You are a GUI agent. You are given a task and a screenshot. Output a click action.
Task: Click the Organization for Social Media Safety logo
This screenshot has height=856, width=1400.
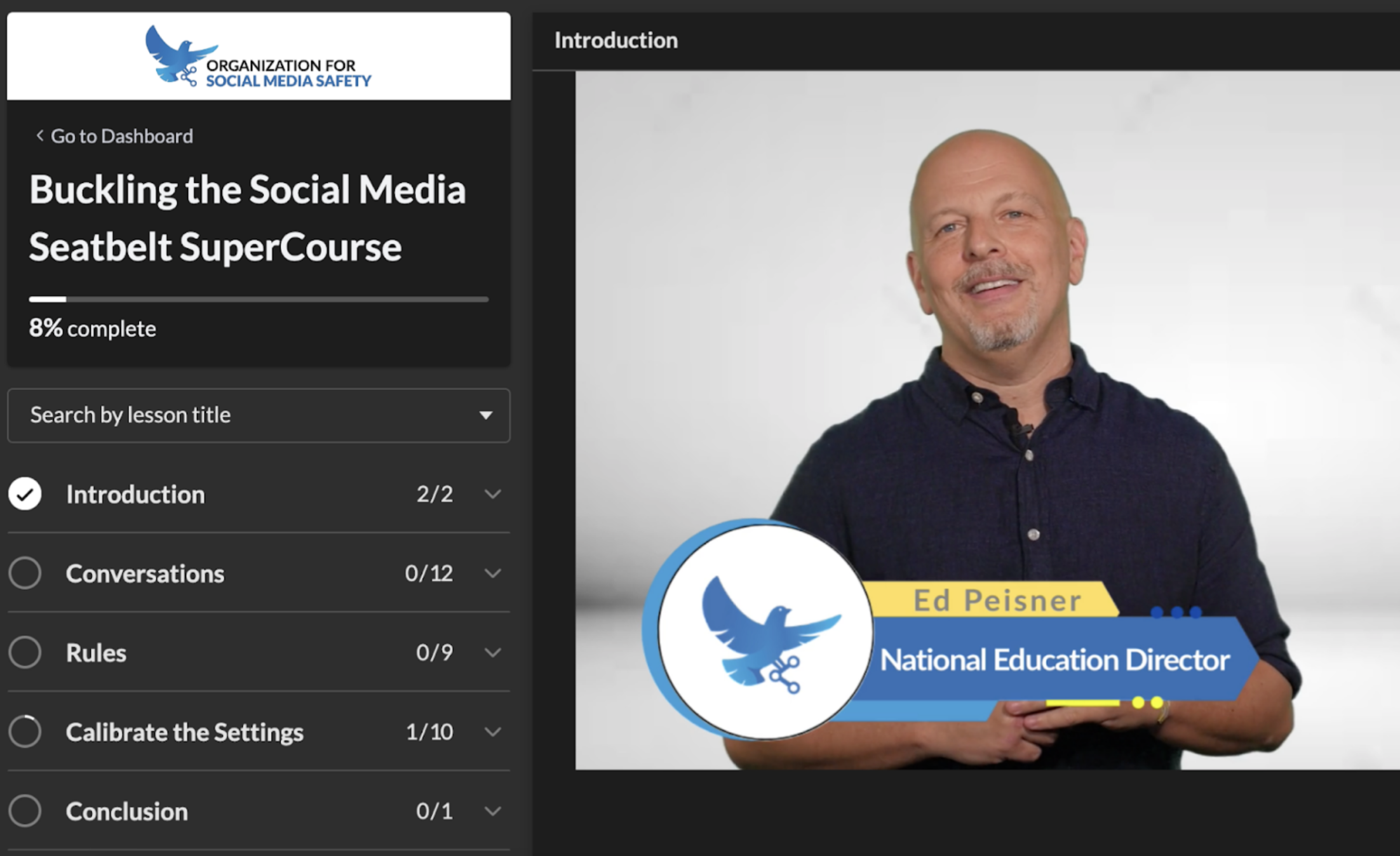pos(258,57)
